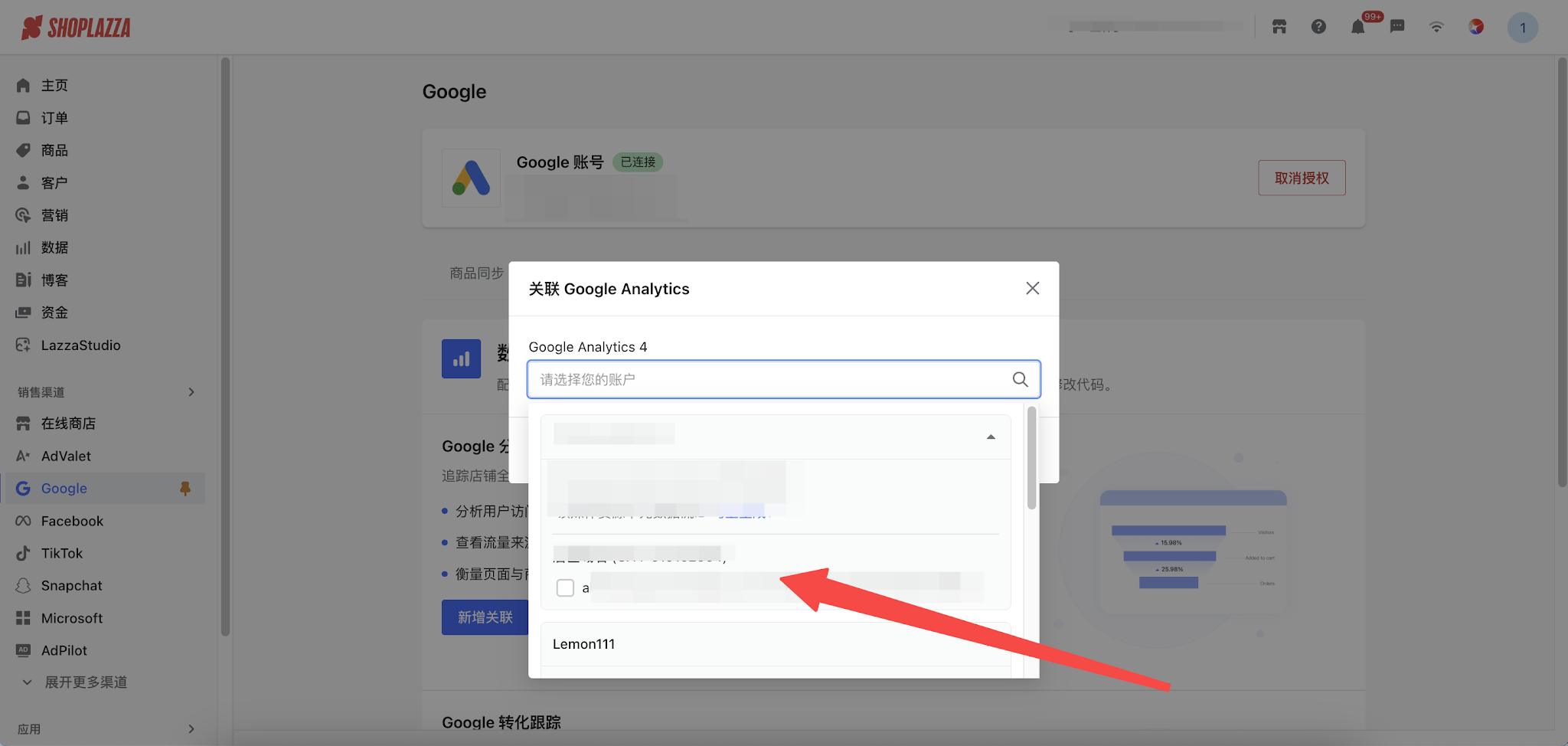
Task: Click the dropdown list scrollbar
Action: click(1031, 458)
